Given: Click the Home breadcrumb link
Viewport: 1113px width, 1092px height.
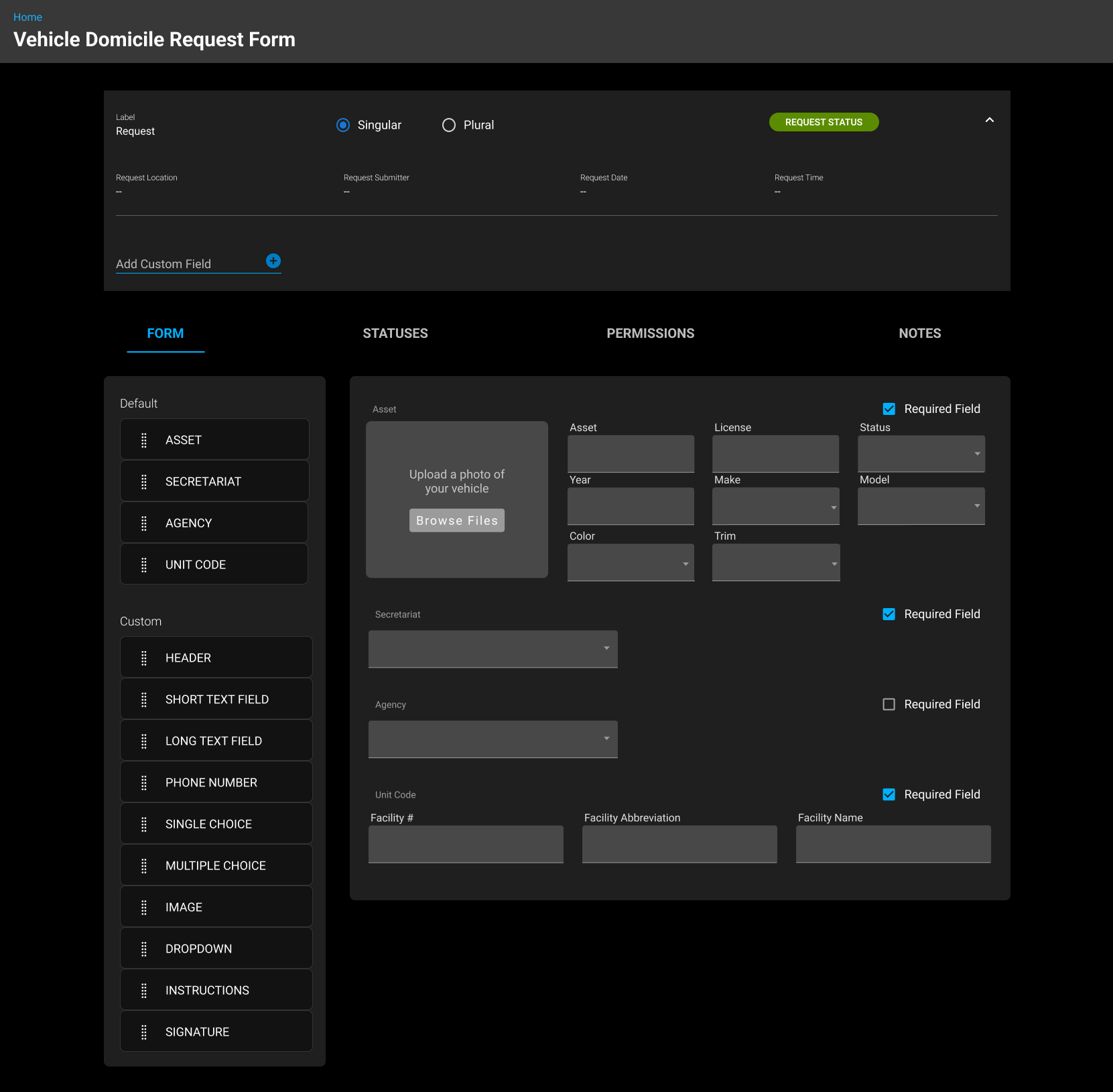Looking at the screenshot, I should pos(27,17).
